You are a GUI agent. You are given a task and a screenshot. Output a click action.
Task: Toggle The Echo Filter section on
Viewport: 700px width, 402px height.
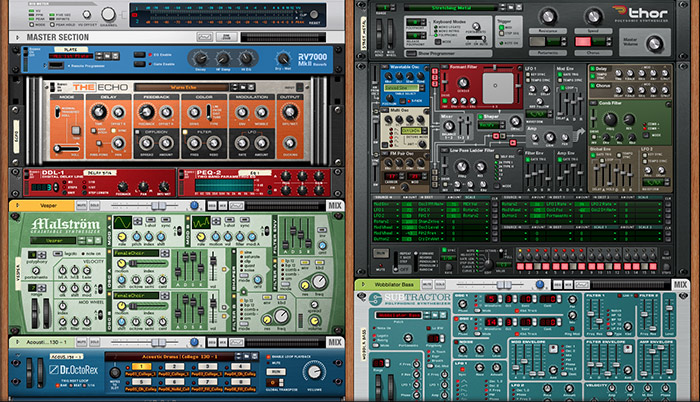coord(185,132)
